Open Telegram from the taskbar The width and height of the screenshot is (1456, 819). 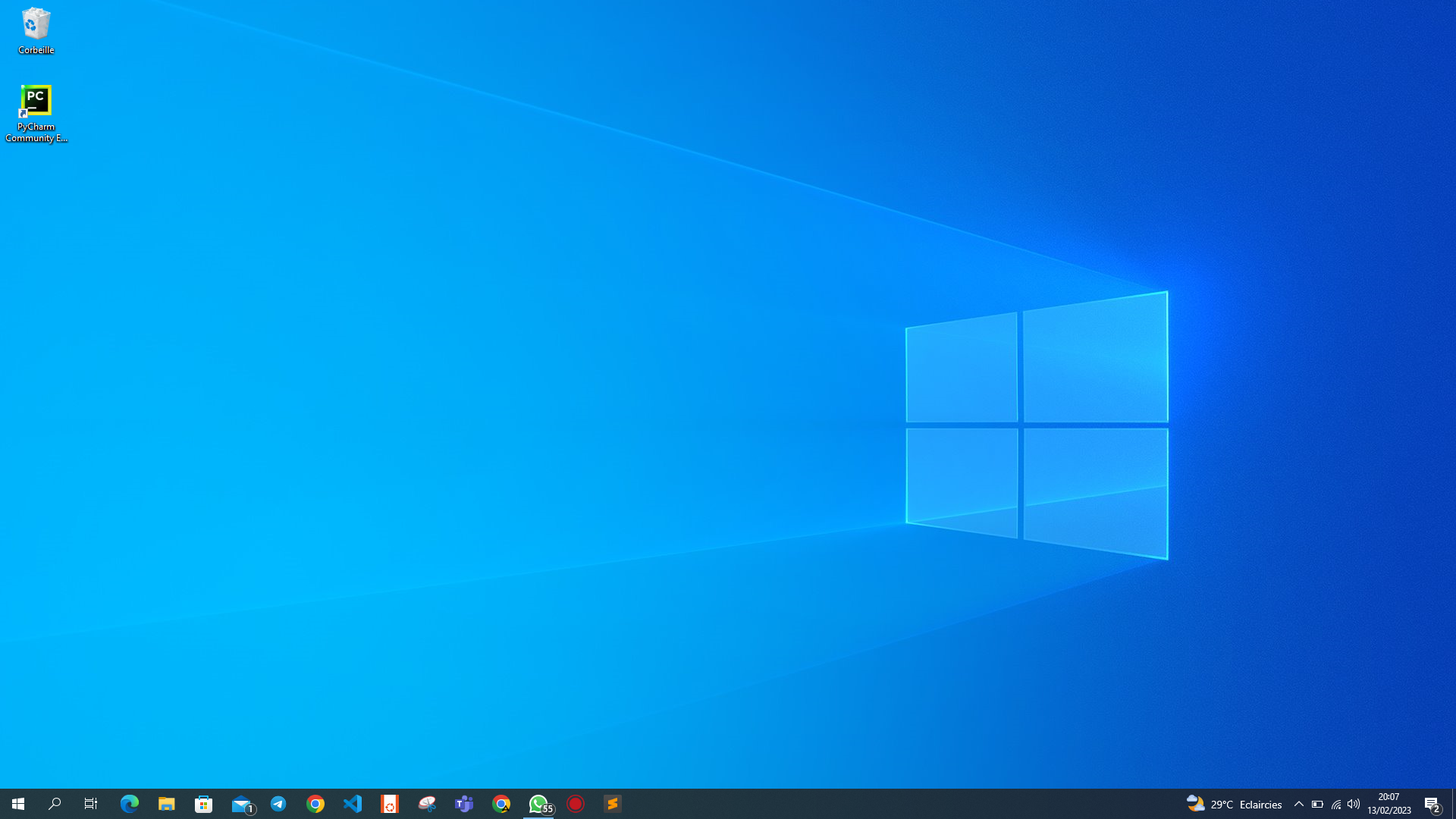pyautogui.click(x=278, y=804)
